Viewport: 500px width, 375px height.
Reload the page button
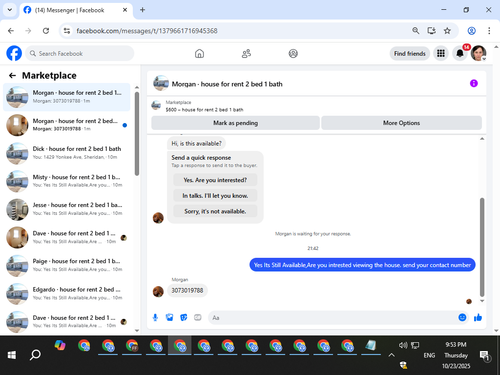point(46,31)
